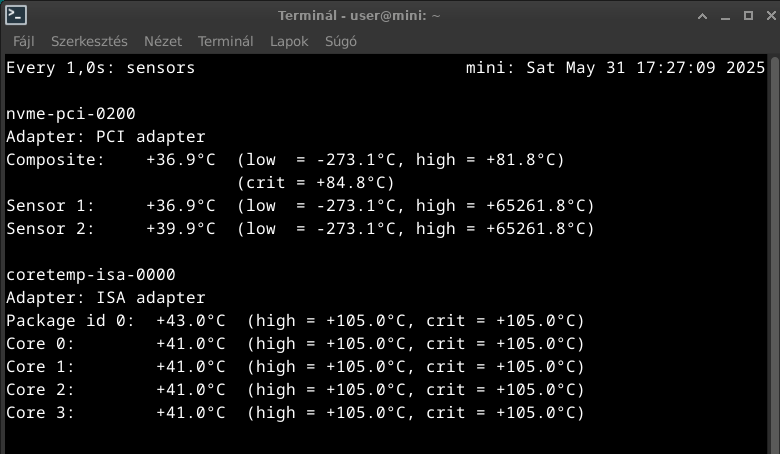Click the 'Every 1,0s: sensors' header text

pyautogui.click(x=100, y=68)
